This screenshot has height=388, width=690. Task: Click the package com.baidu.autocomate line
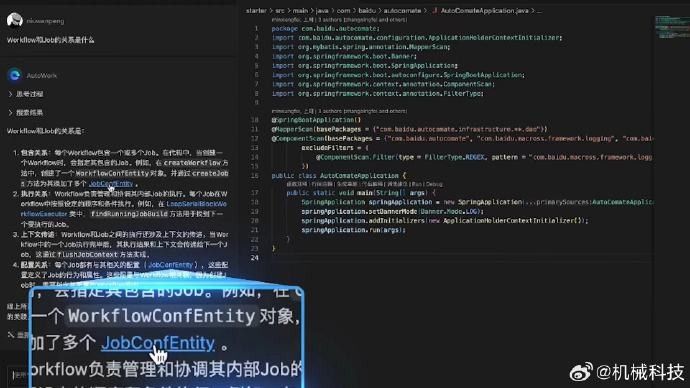(326, 29)
